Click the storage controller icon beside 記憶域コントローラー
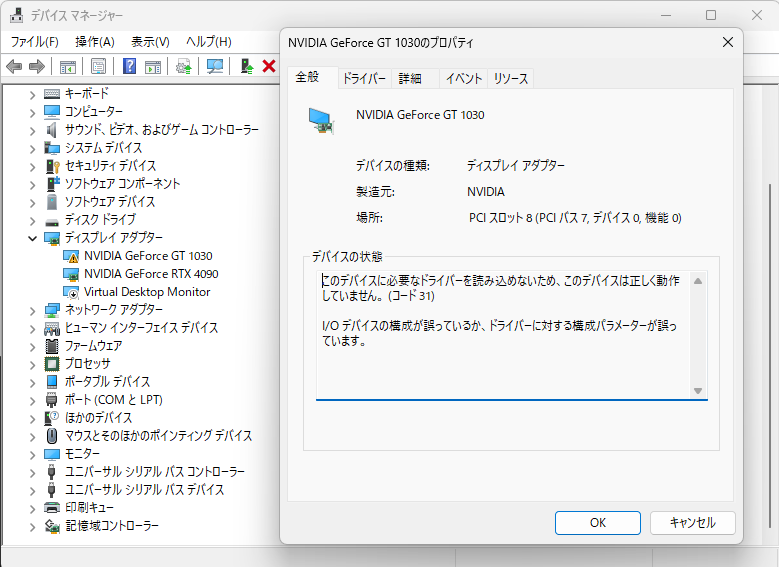The width and height of the screenshot is (779, 567). (x=52, y=526)
